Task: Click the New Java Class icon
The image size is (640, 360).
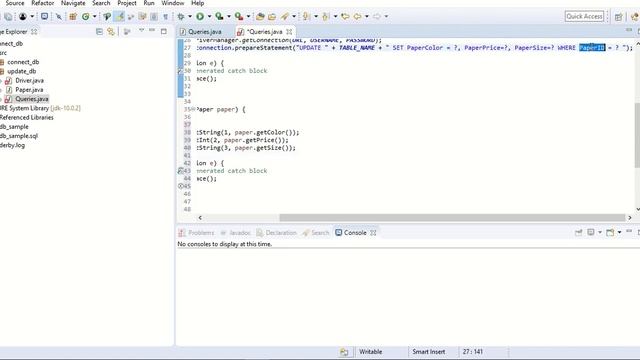Action: point(85,16)
